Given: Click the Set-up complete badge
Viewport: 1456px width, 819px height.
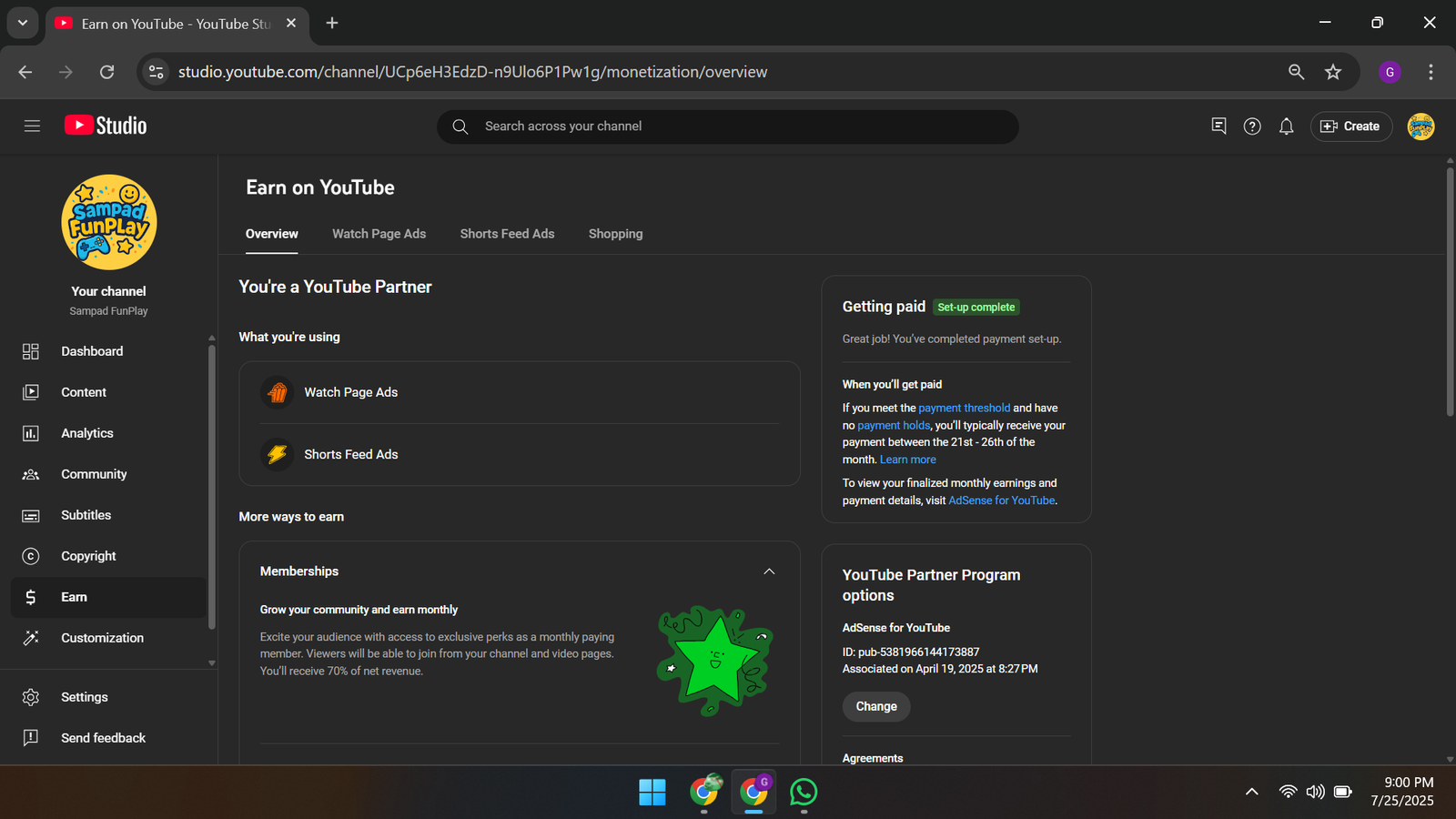Looking at the screenshot, I should [976, 308].
